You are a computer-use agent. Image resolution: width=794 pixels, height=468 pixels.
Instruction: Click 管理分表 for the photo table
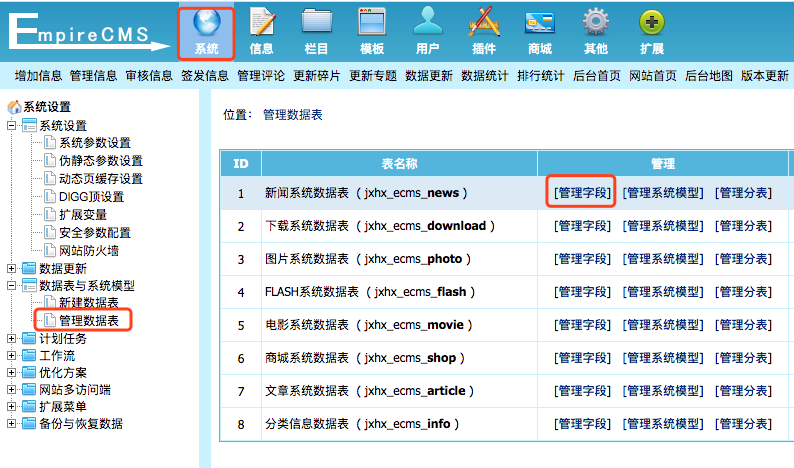click(743, 259)
